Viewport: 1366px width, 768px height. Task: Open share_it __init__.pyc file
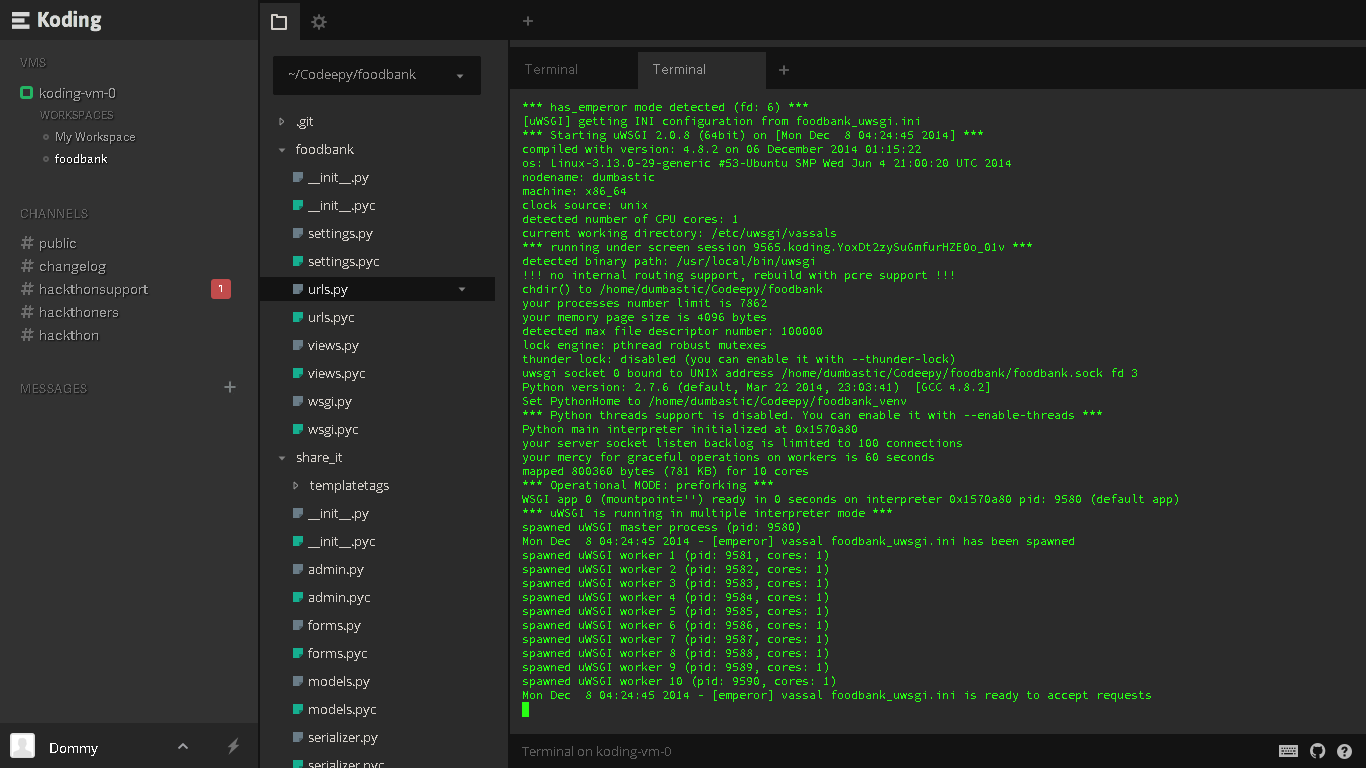click(x=341, y=541)
